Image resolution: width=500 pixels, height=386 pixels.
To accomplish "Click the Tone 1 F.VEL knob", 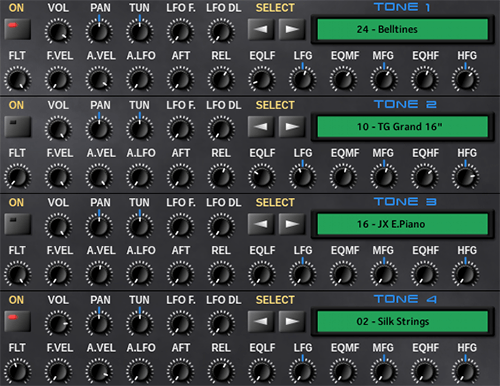I will pyautogui.click(x=58, y=79).
